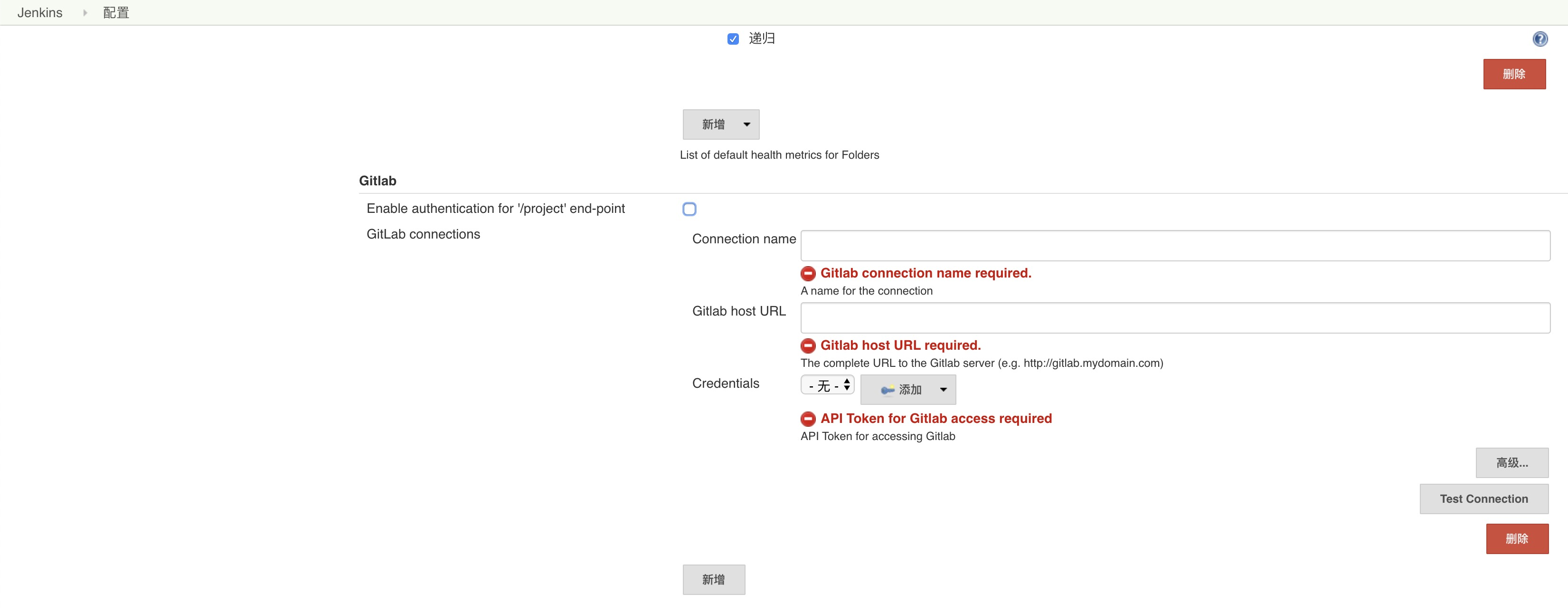Open the 新增 health metrics dropdown button
The image size is (1568, 613).
coord(721,125)
